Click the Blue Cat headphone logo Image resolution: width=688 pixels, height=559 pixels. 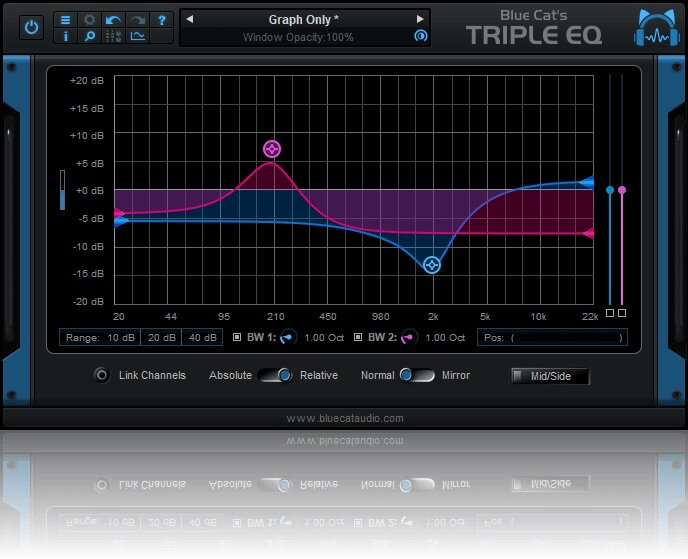tap(656, 29)
